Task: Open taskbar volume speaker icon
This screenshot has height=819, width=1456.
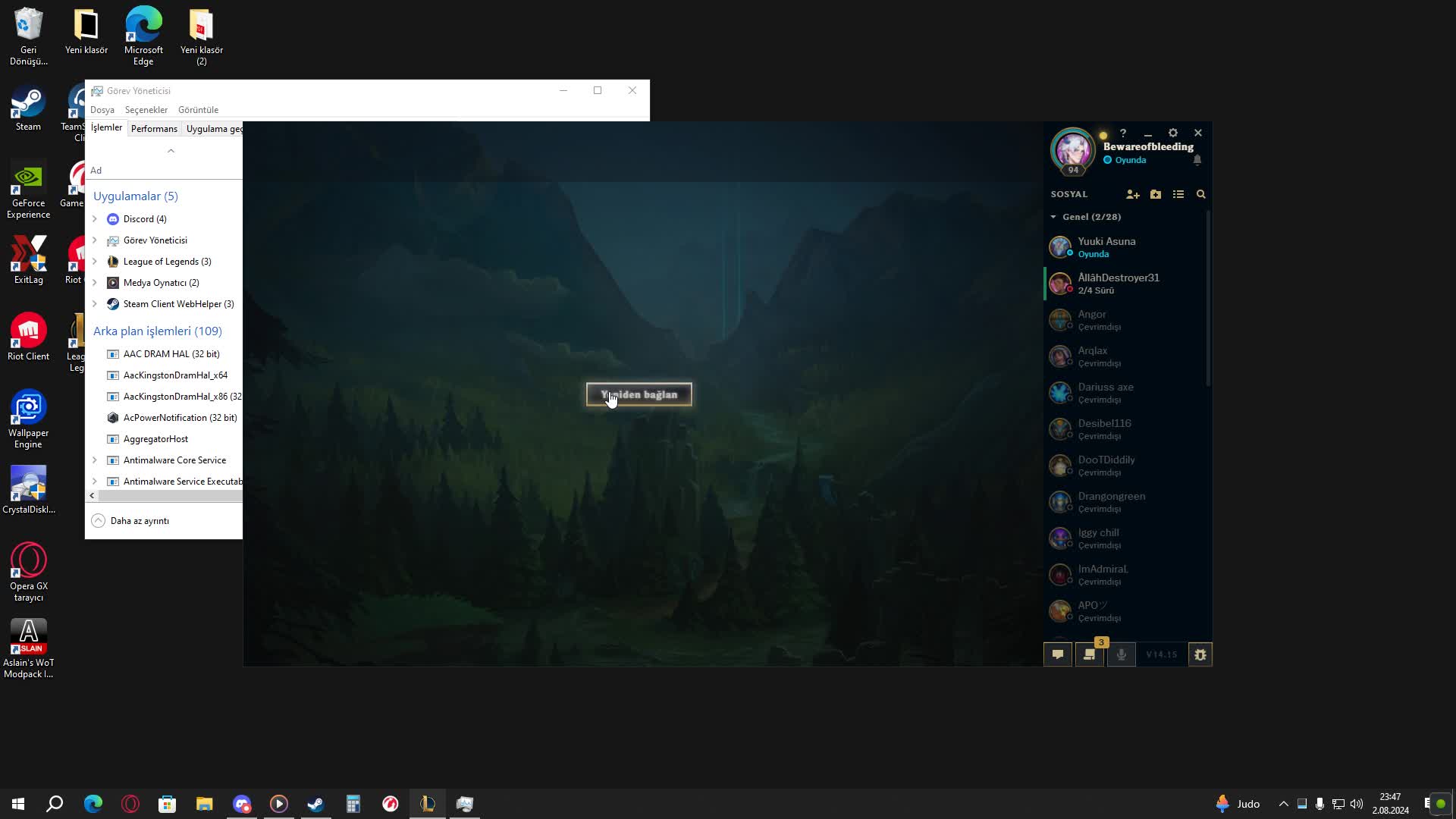Action: [1357, 804]
